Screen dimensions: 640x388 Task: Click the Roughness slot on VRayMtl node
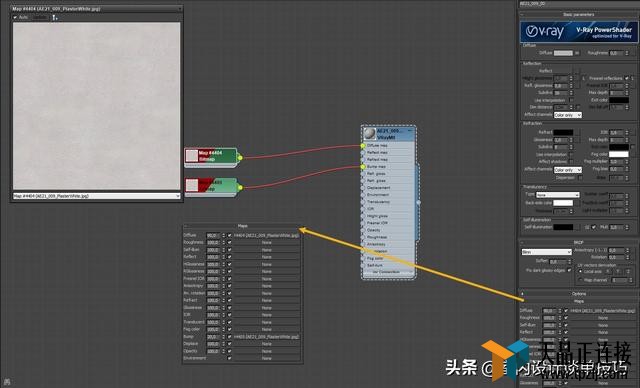[388, 237]
